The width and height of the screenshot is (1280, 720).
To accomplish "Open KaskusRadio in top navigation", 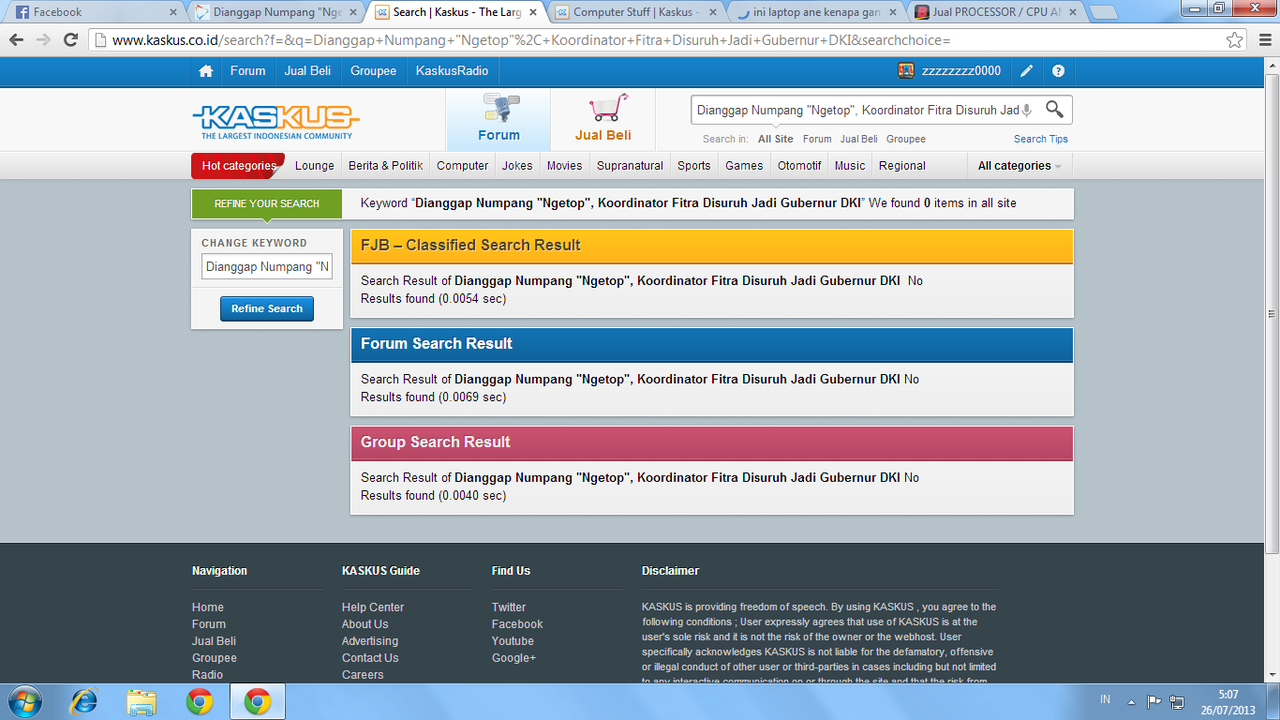I will [x=452, y=71].
